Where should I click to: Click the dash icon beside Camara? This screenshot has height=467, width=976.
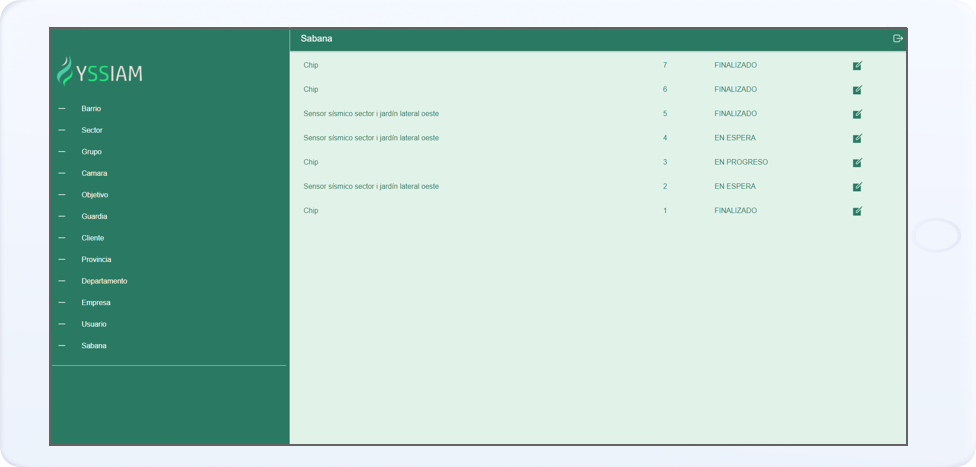click(62, 173)
